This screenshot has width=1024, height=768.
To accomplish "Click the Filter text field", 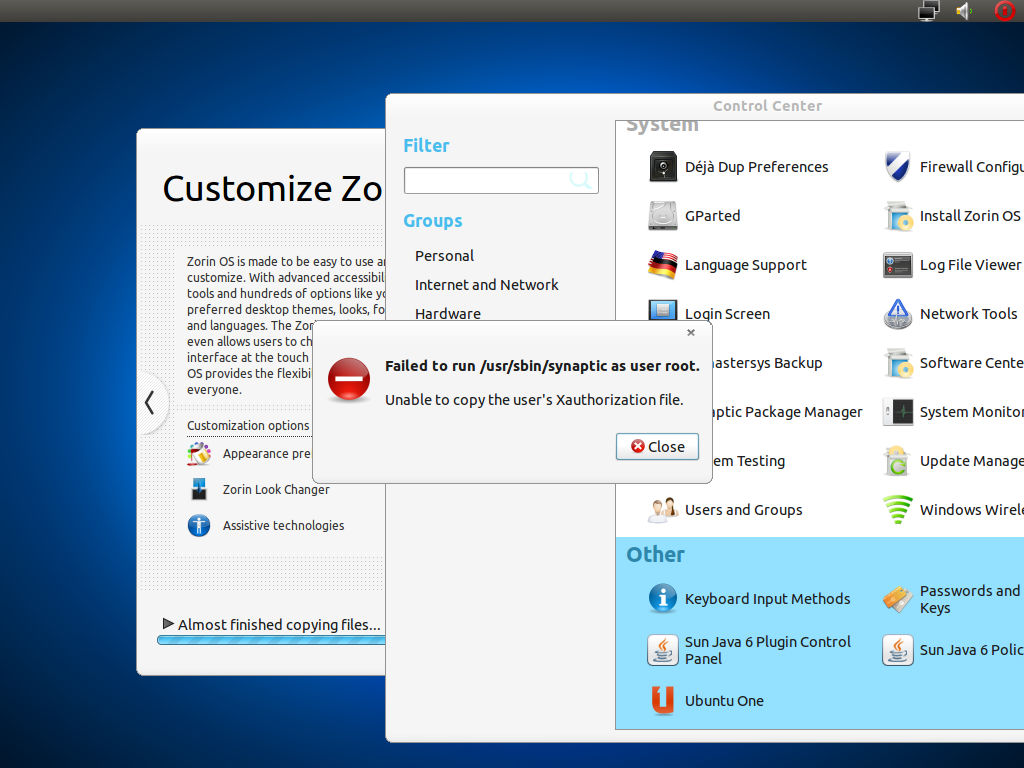I will coord(501,180).
